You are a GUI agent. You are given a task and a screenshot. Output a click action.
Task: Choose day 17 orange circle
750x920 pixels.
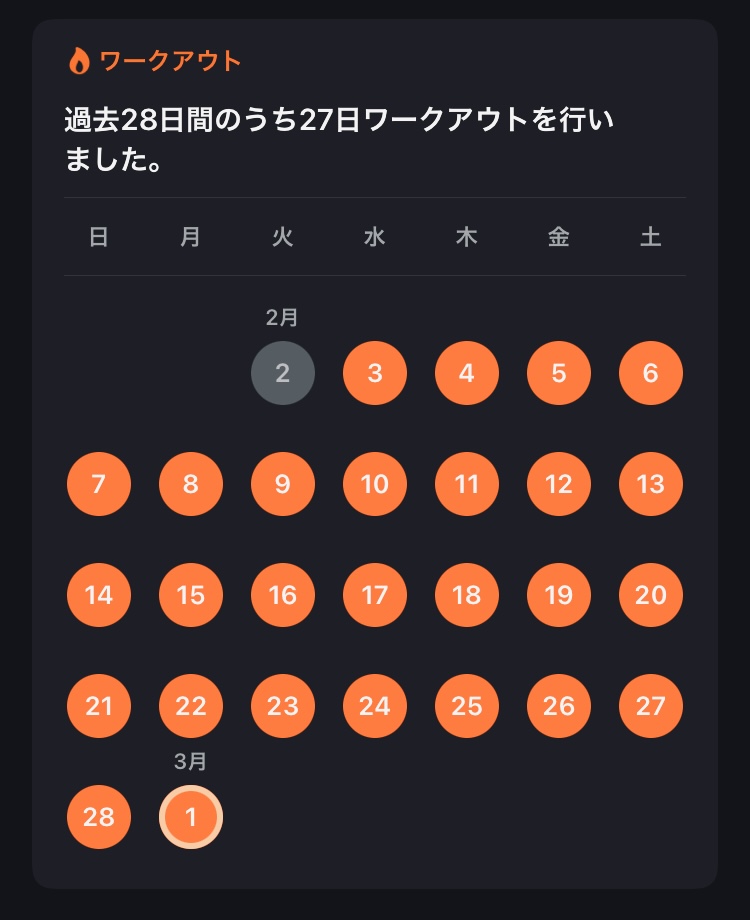[375, 595]
